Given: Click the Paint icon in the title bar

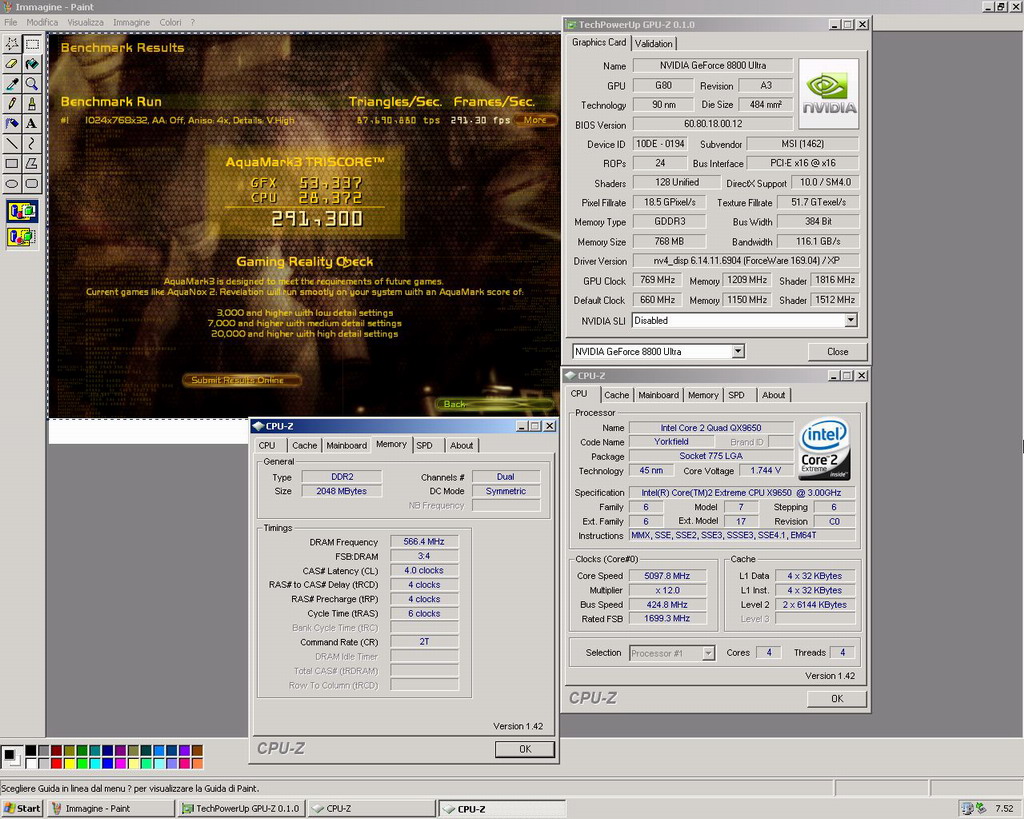Looking at the screenshot, I should 8,7.
